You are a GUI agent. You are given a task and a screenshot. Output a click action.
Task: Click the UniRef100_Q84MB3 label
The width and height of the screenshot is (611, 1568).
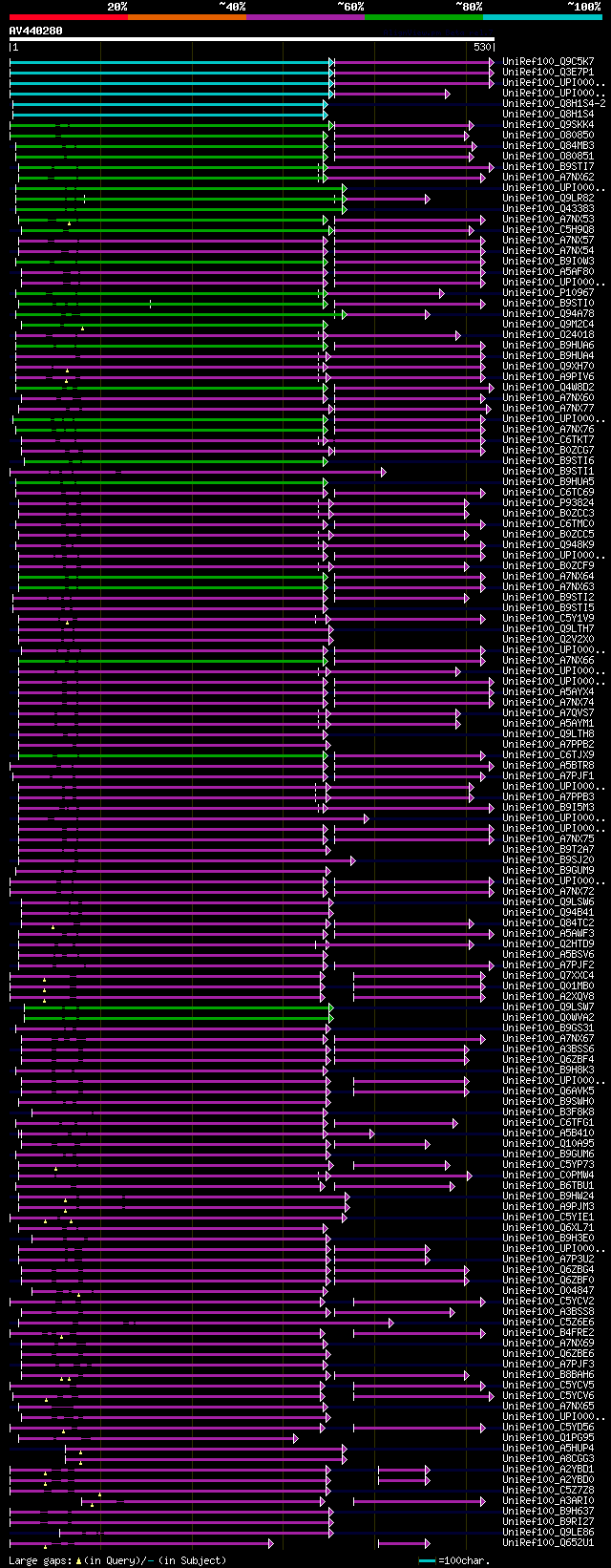(548, 145)
